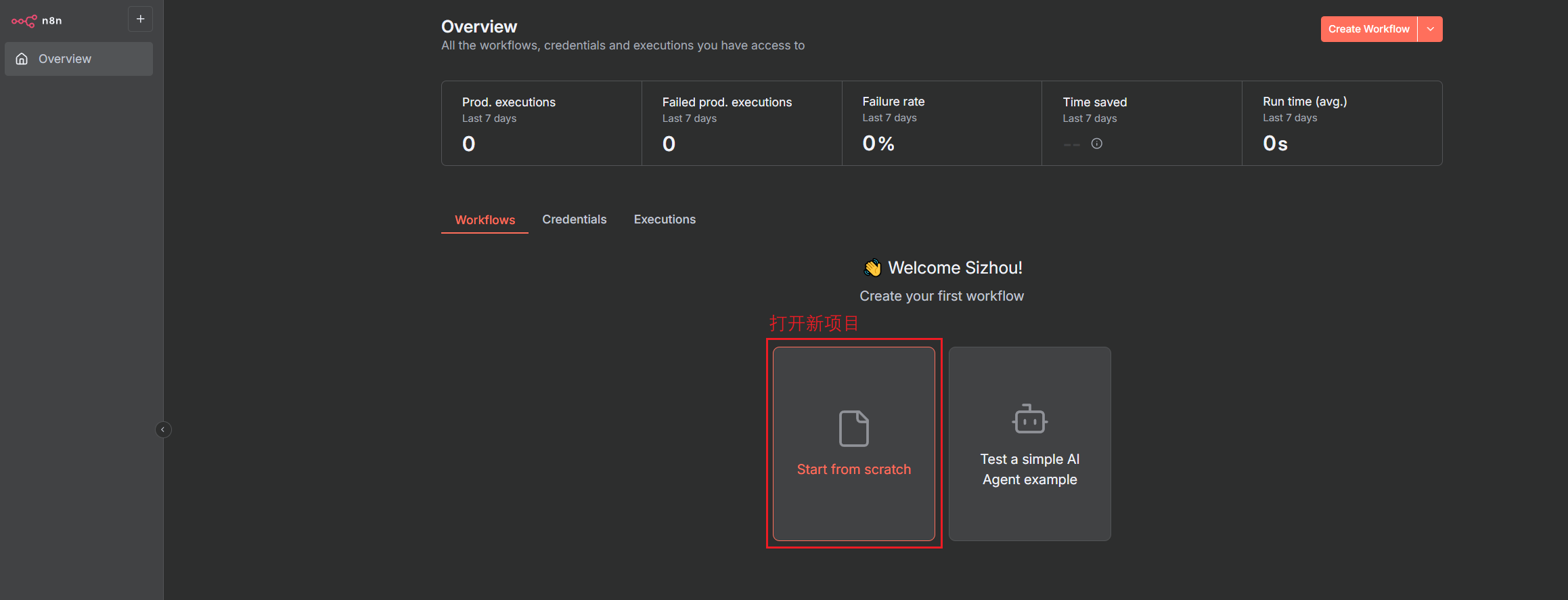Click the home icon beside Overview

click(22, 59)
